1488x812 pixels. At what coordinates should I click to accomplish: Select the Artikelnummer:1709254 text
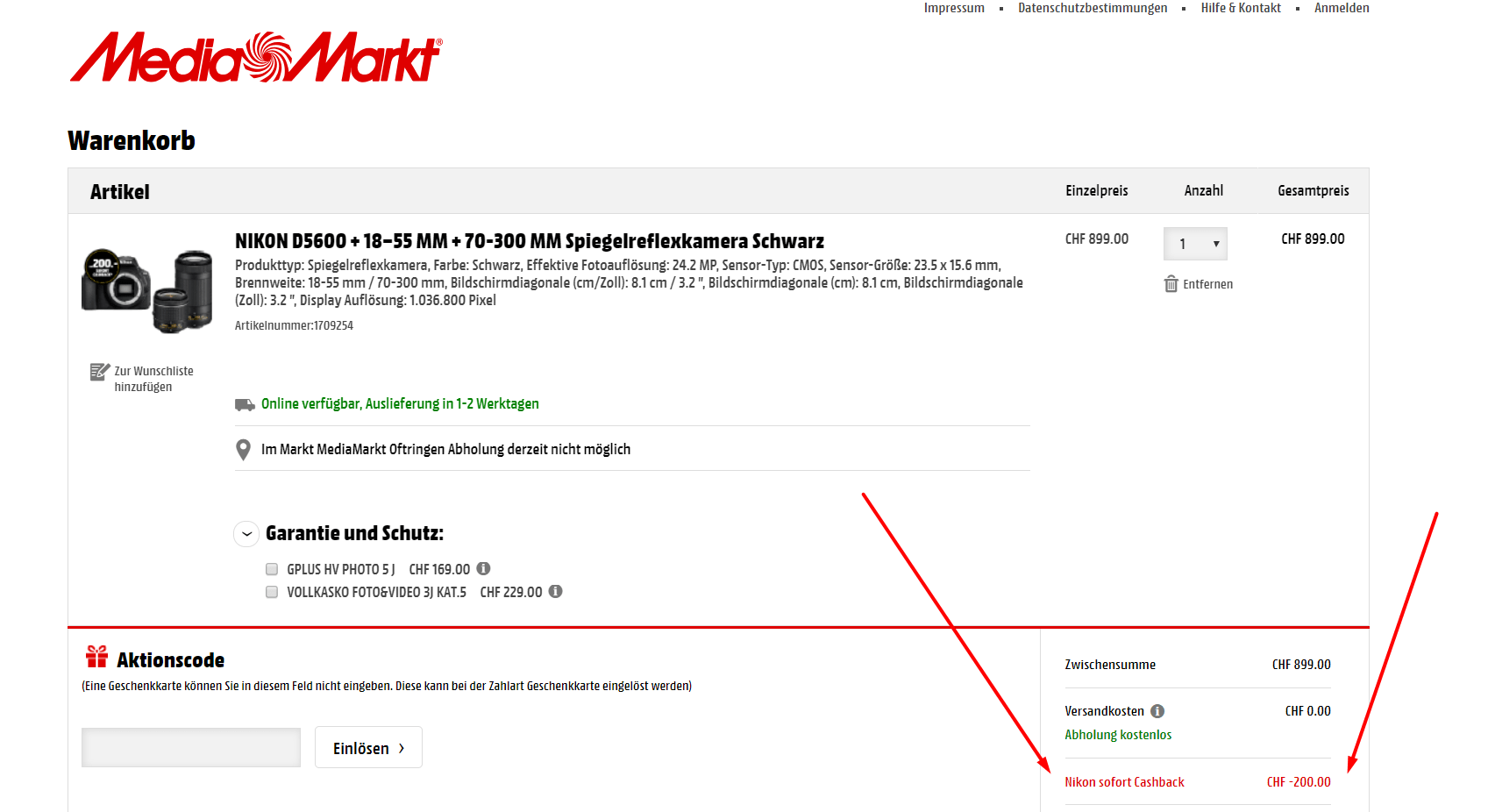pos(294,325)
